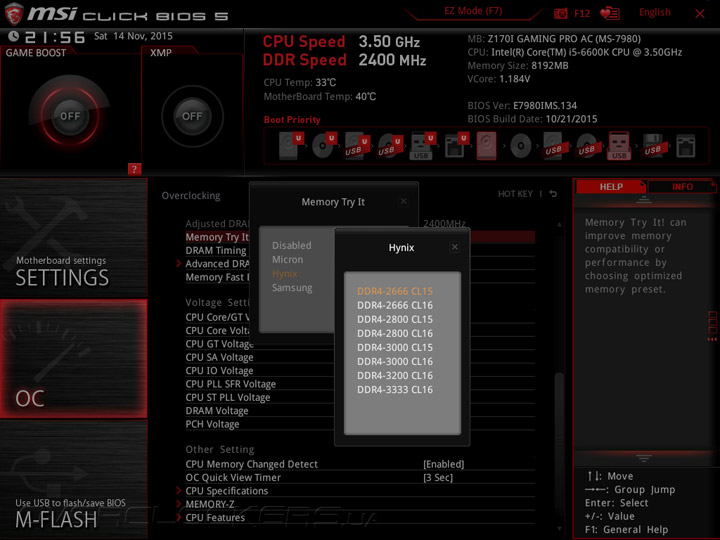Click the back arrow beside HOT KEY
Image resolution: width=720 pixels, height=540 pixels.
(553, 194)
